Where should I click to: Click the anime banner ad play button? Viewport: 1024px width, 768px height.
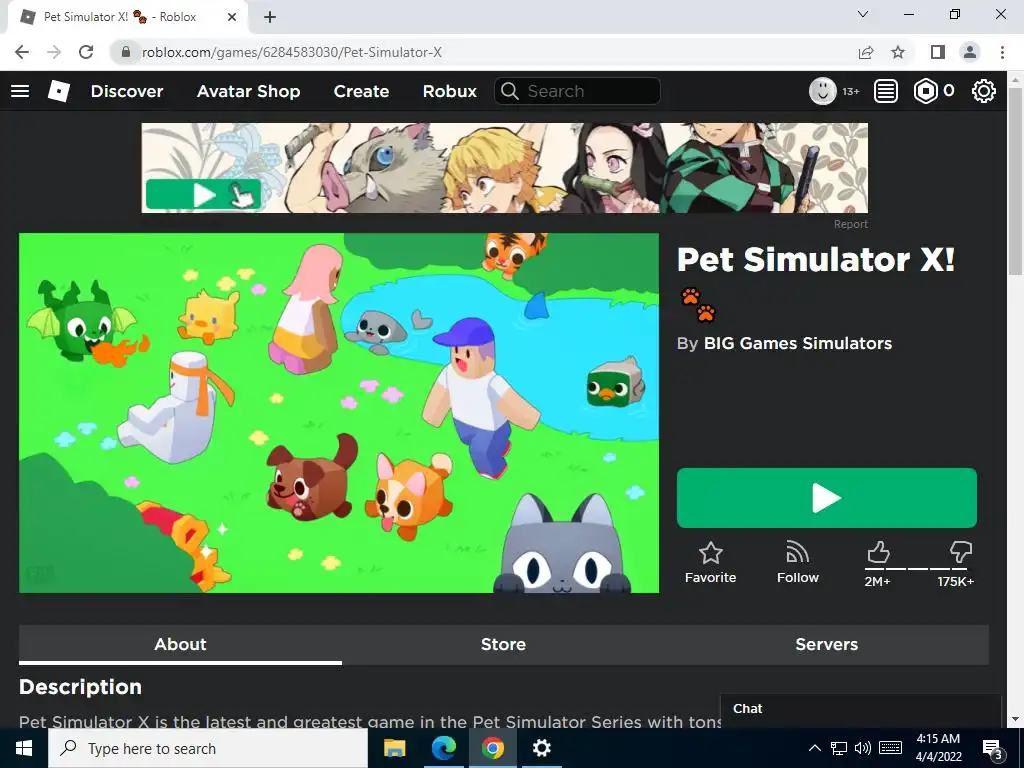203,195
